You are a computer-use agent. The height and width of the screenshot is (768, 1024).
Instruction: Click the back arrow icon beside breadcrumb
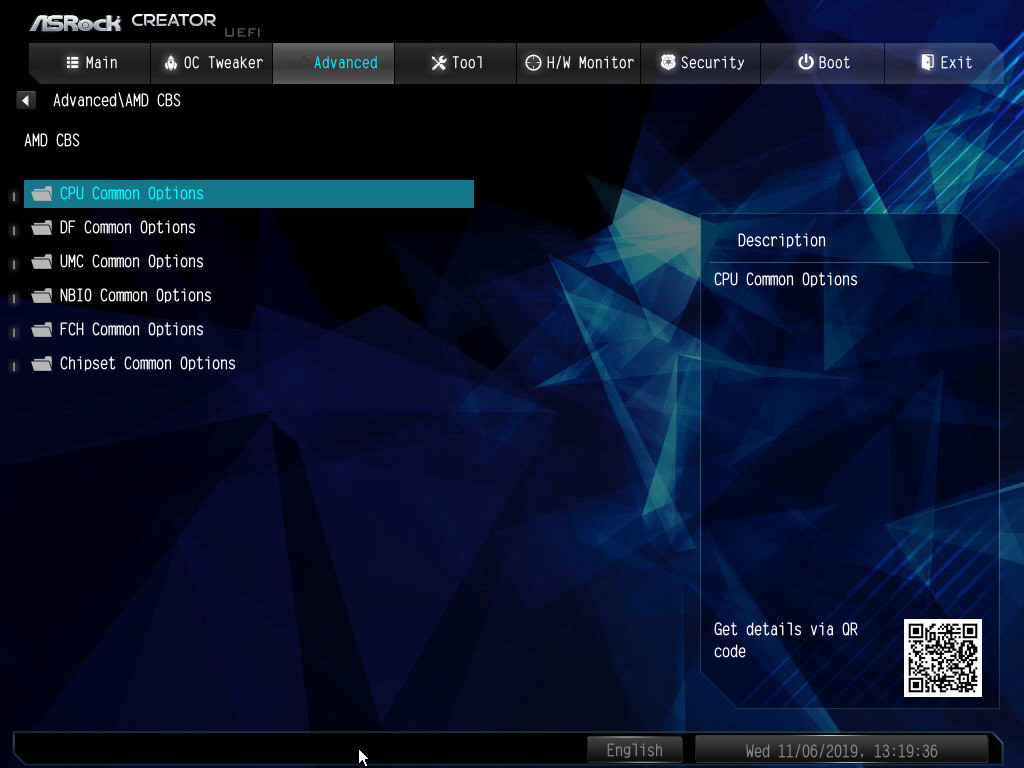[26, 100]
